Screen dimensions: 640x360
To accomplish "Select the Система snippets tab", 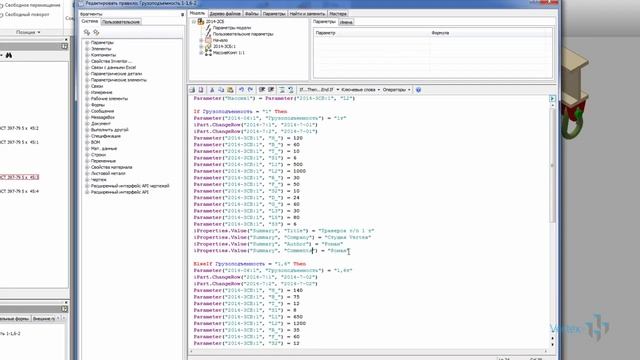I will point(90,21).
